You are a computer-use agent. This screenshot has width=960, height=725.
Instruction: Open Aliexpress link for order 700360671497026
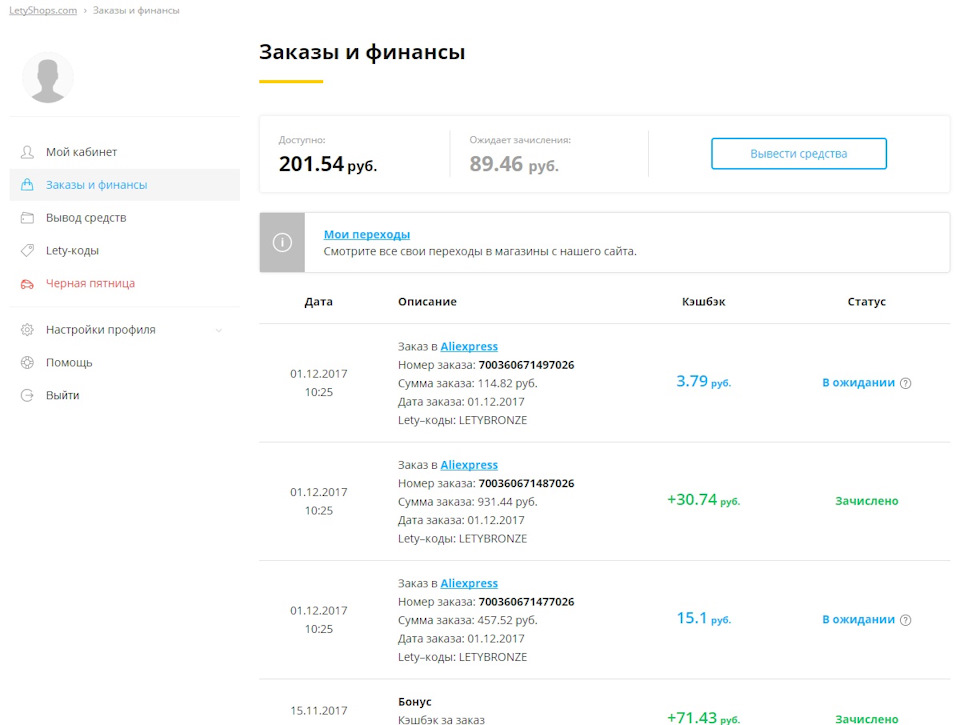click(x=469, y=347)
